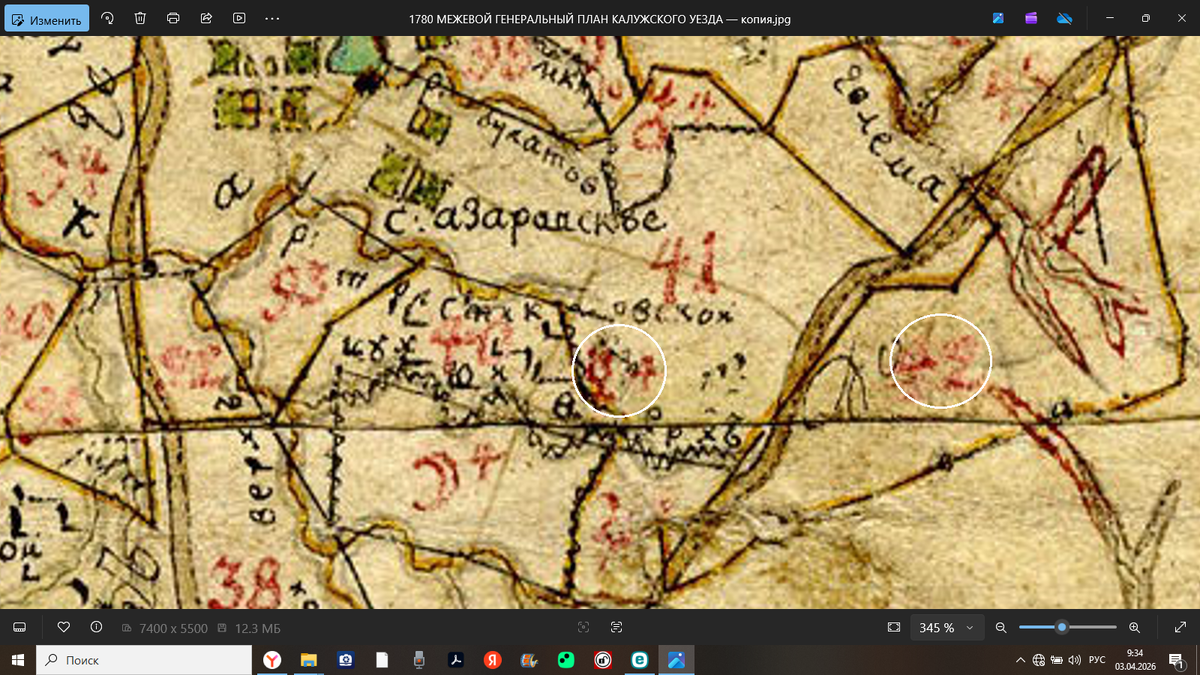The width and height of the screenshot is (1200, 675).
Task: Click the speaker volume icon in the tray
Action: (1074, 660)
